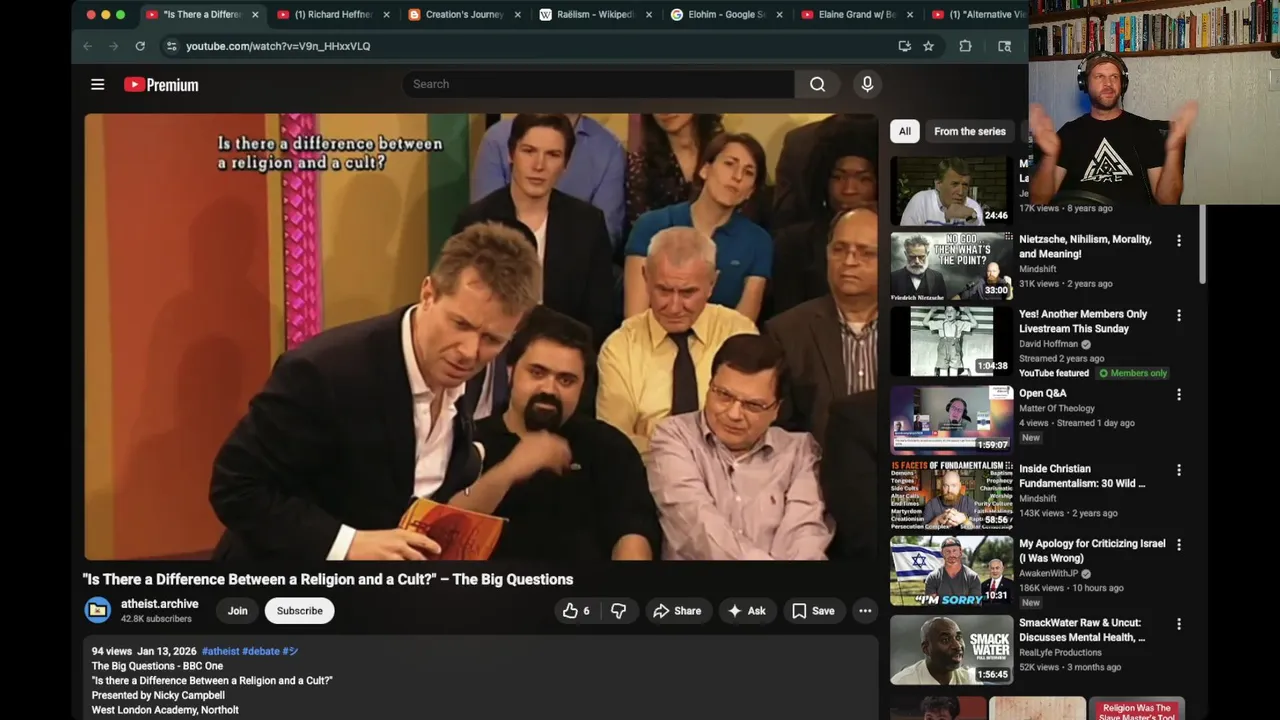Screen dimensions: 1280x720
Task: Close the Richard Heffner tab
Action: click(386, 15)
